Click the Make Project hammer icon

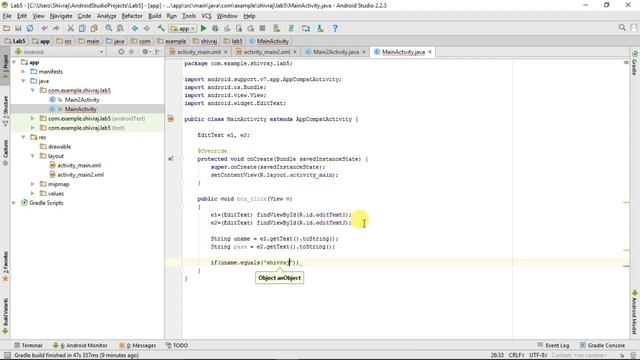(x=161, y=28)
